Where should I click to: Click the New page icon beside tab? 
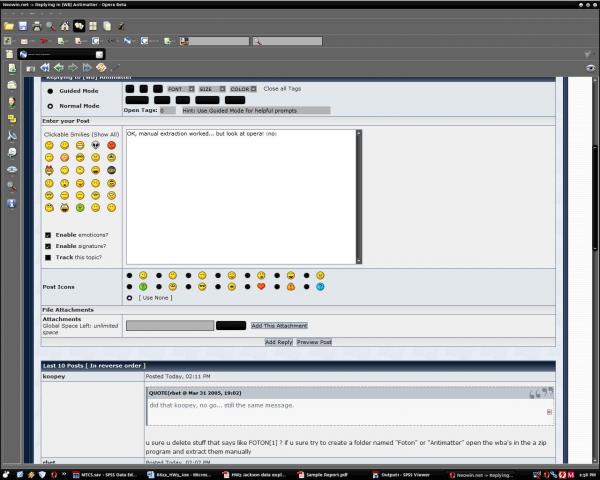point(9,54)
